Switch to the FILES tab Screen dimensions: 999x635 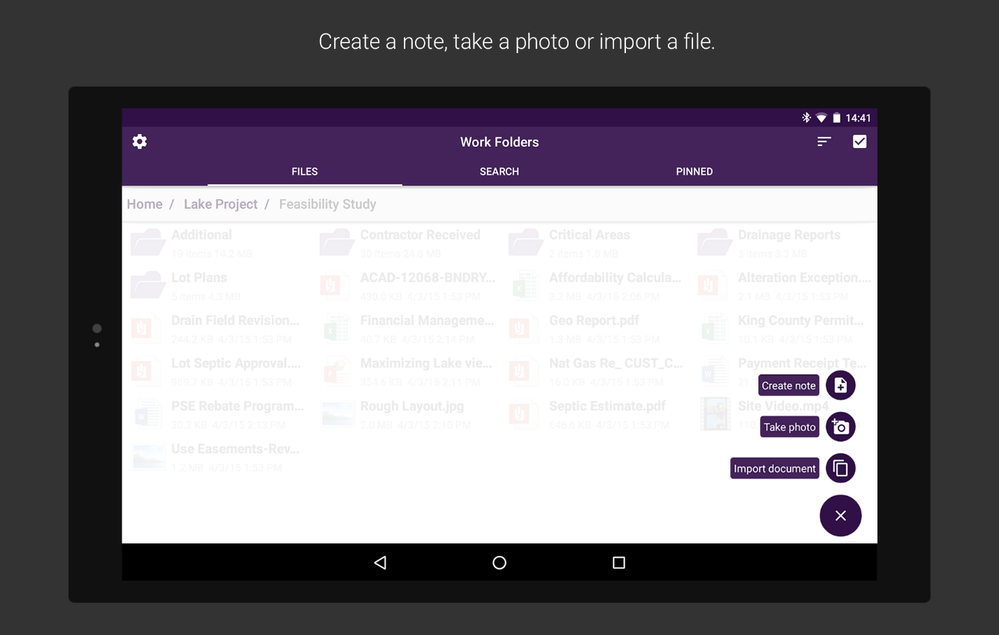(305, 171)
